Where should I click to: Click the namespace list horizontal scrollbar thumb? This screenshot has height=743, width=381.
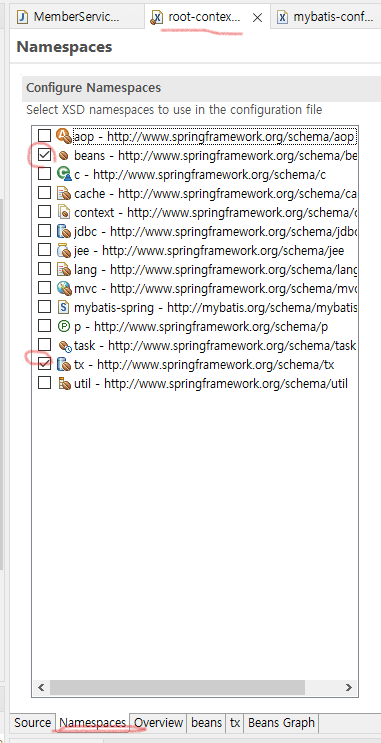(177, 687)
